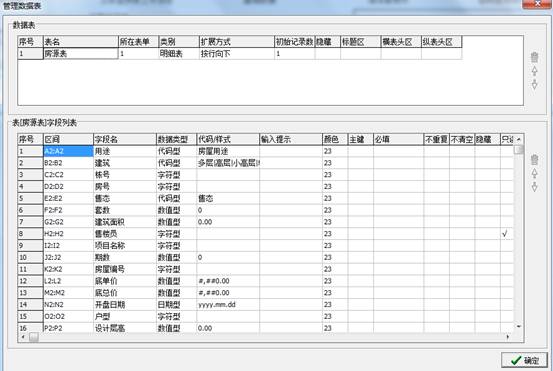Image resolution: width=553 pixels, height=371 pixels.
Task: Click the 代码/样式 column header
Action: pos(227,139)
